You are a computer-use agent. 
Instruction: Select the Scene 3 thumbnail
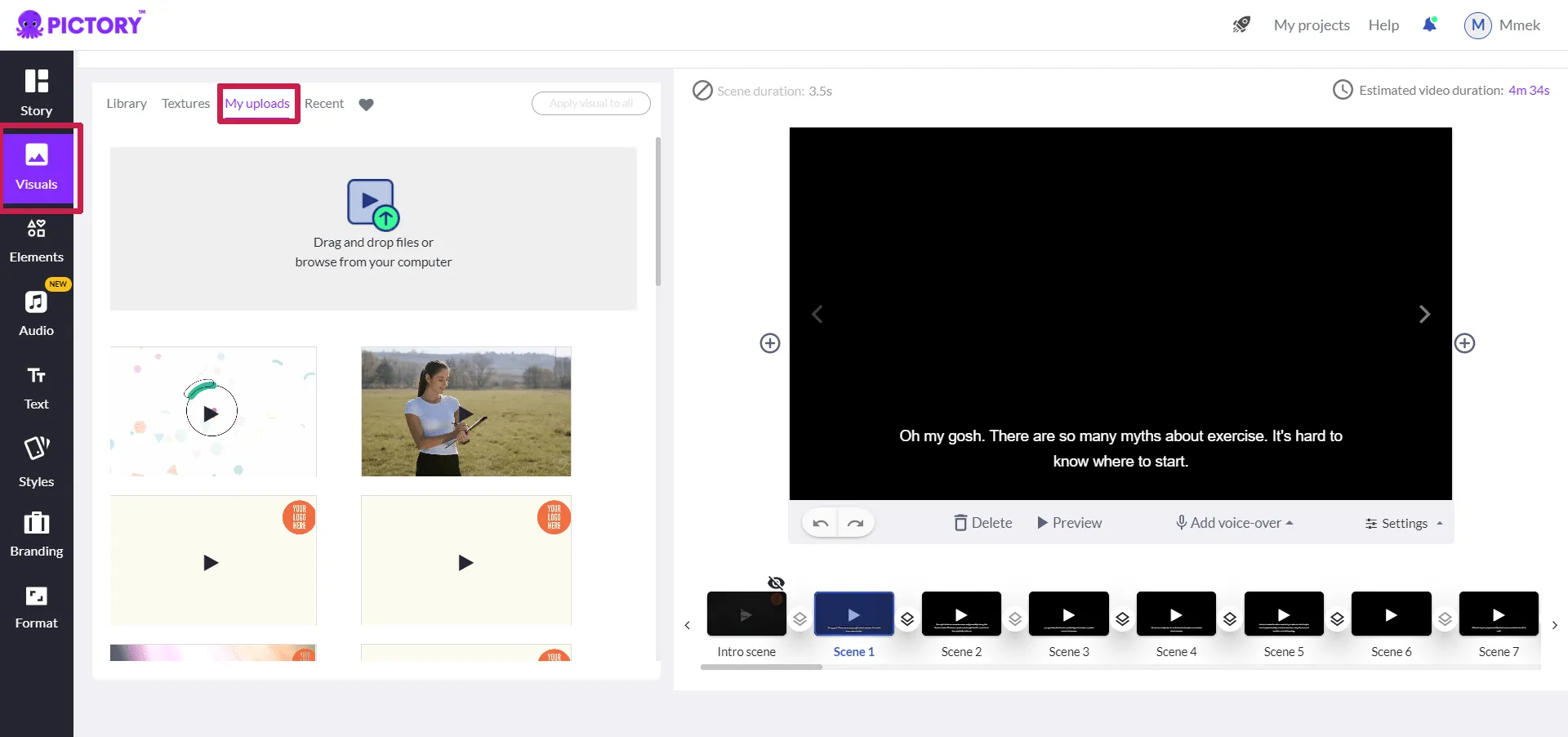(1069, 614)
